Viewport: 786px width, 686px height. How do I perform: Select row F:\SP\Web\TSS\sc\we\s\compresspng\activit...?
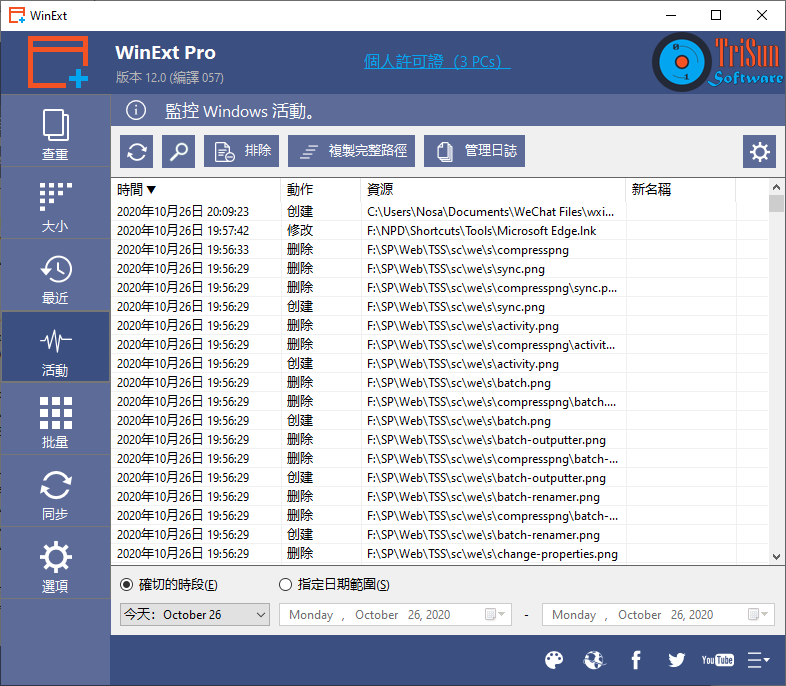click(440, 345)
